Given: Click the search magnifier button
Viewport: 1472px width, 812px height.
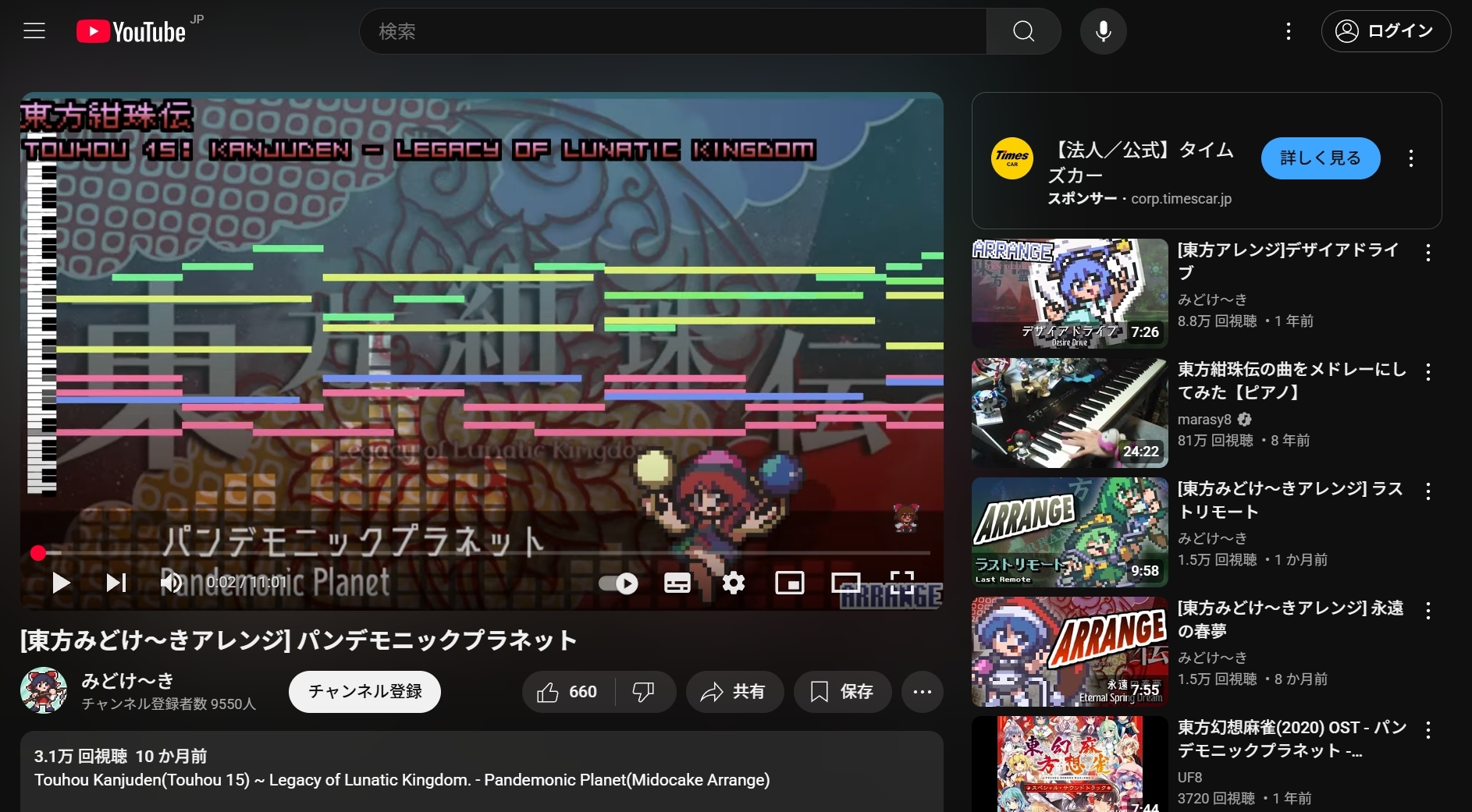Looking at the screenshot, I should (1023, 31).
